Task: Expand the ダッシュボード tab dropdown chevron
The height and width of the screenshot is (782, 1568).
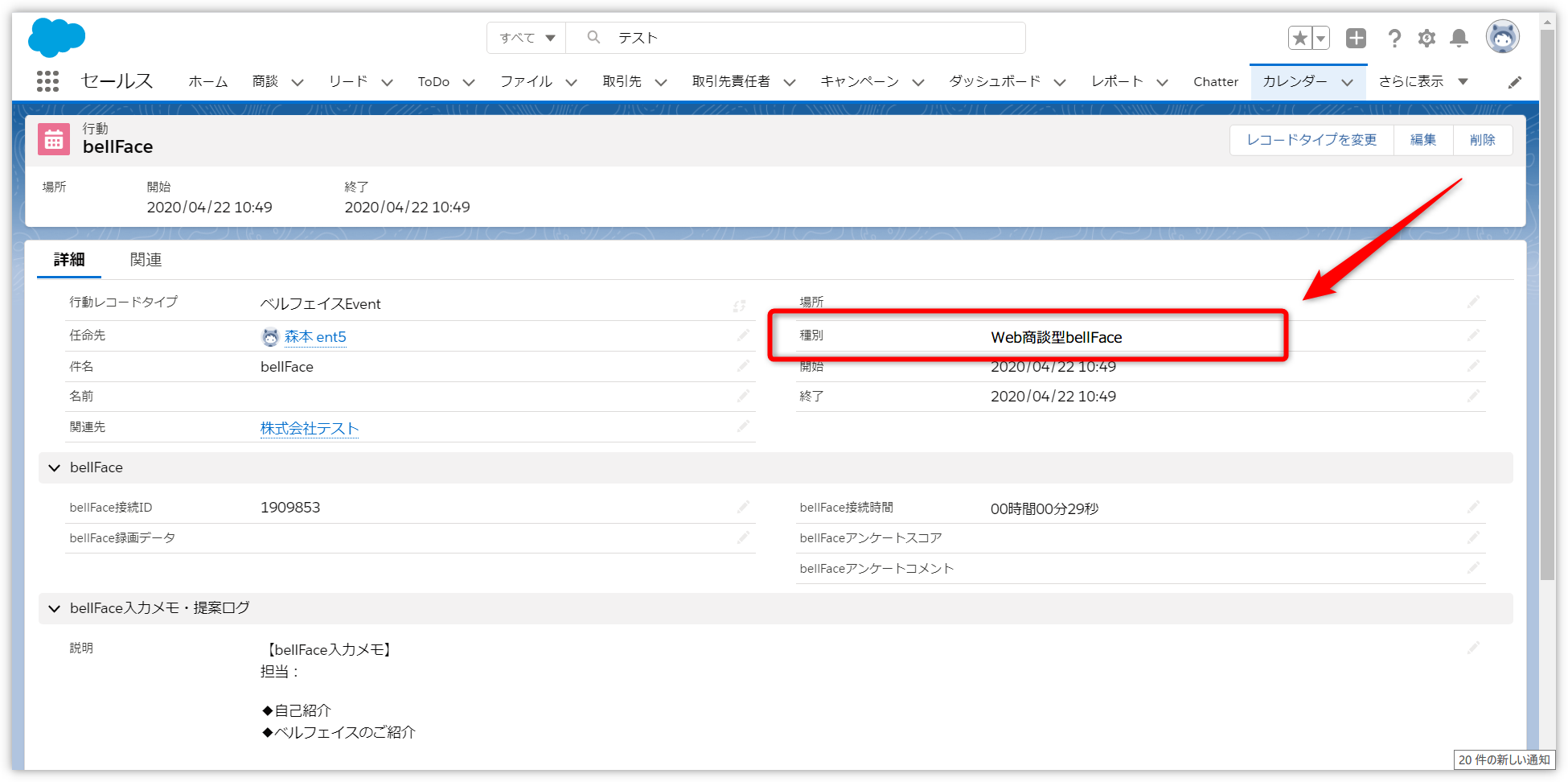Action: (x=1060, y=82)
